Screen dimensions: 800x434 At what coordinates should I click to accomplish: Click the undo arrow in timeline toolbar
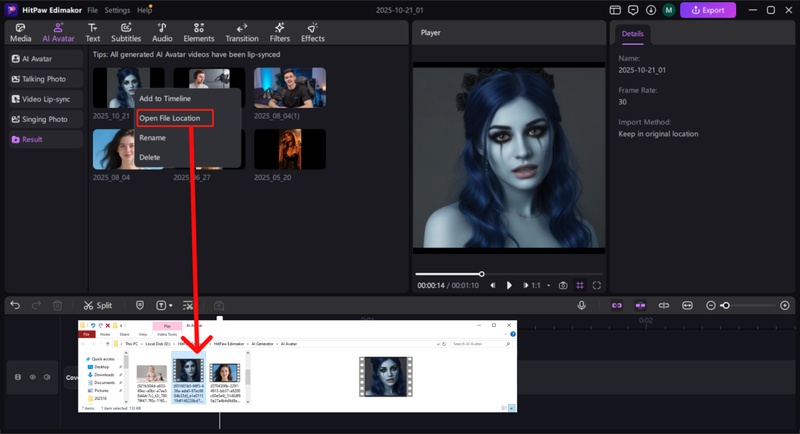[x=15, y=305]
